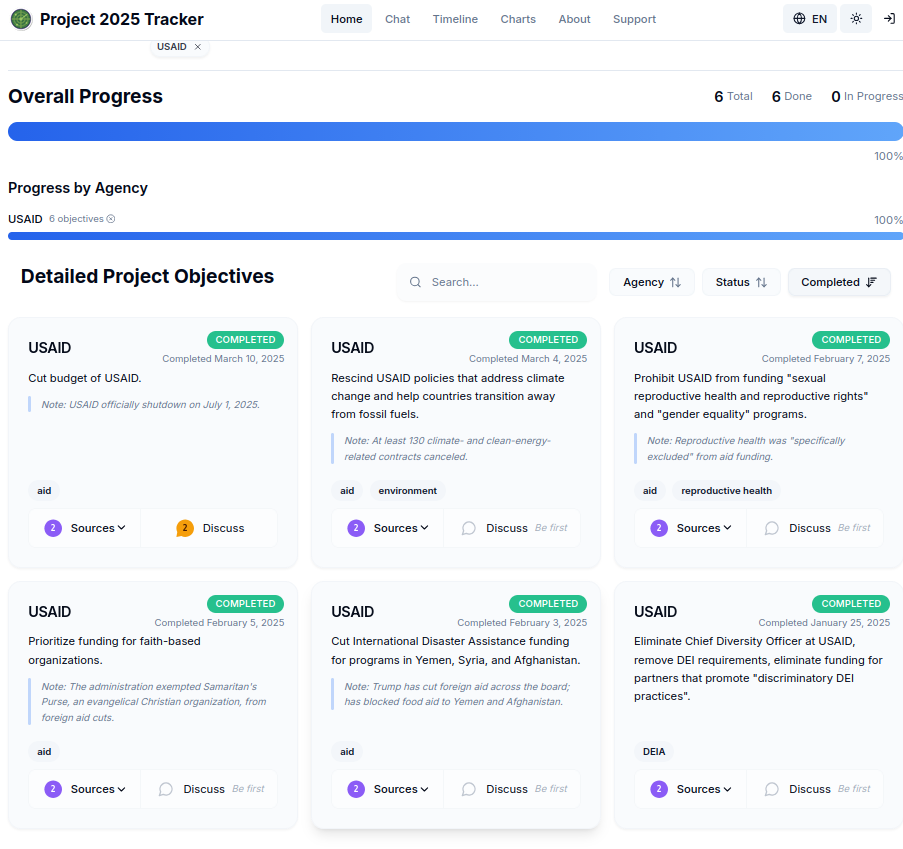Click Discuss on faith-based organizations card
This screenshot has height=849, width=903.
coord(210,789)
